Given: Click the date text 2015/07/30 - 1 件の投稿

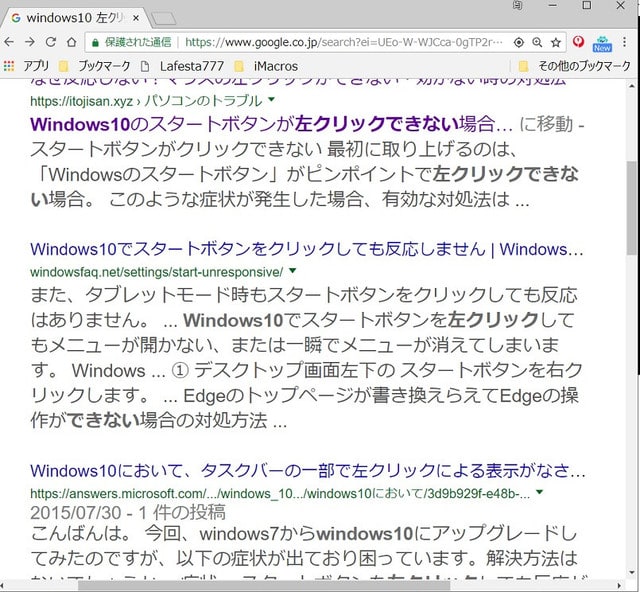Looking at the screenshot, I should pos(128,513).
